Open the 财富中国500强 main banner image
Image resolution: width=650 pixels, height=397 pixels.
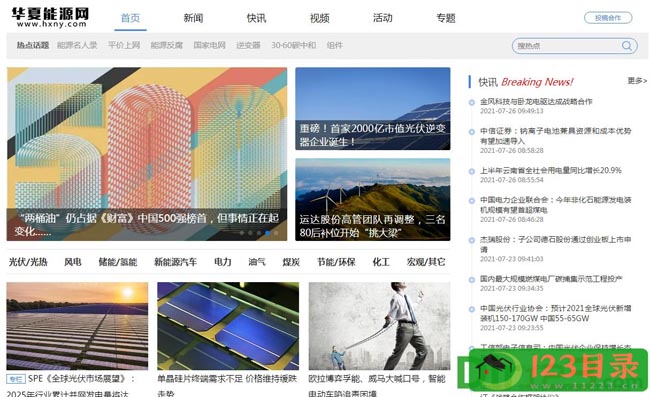click(x=147, y=154)
